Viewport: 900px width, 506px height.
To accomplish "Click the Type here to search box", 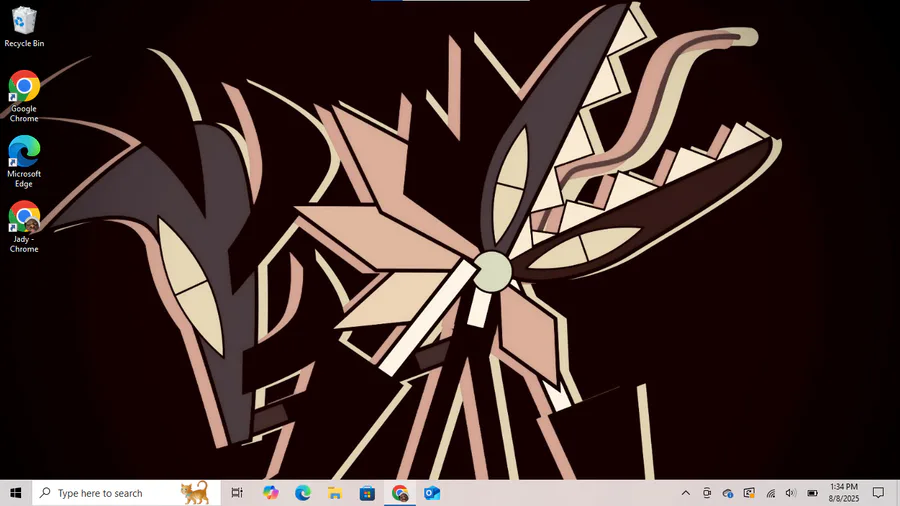I will coord(126,493).
